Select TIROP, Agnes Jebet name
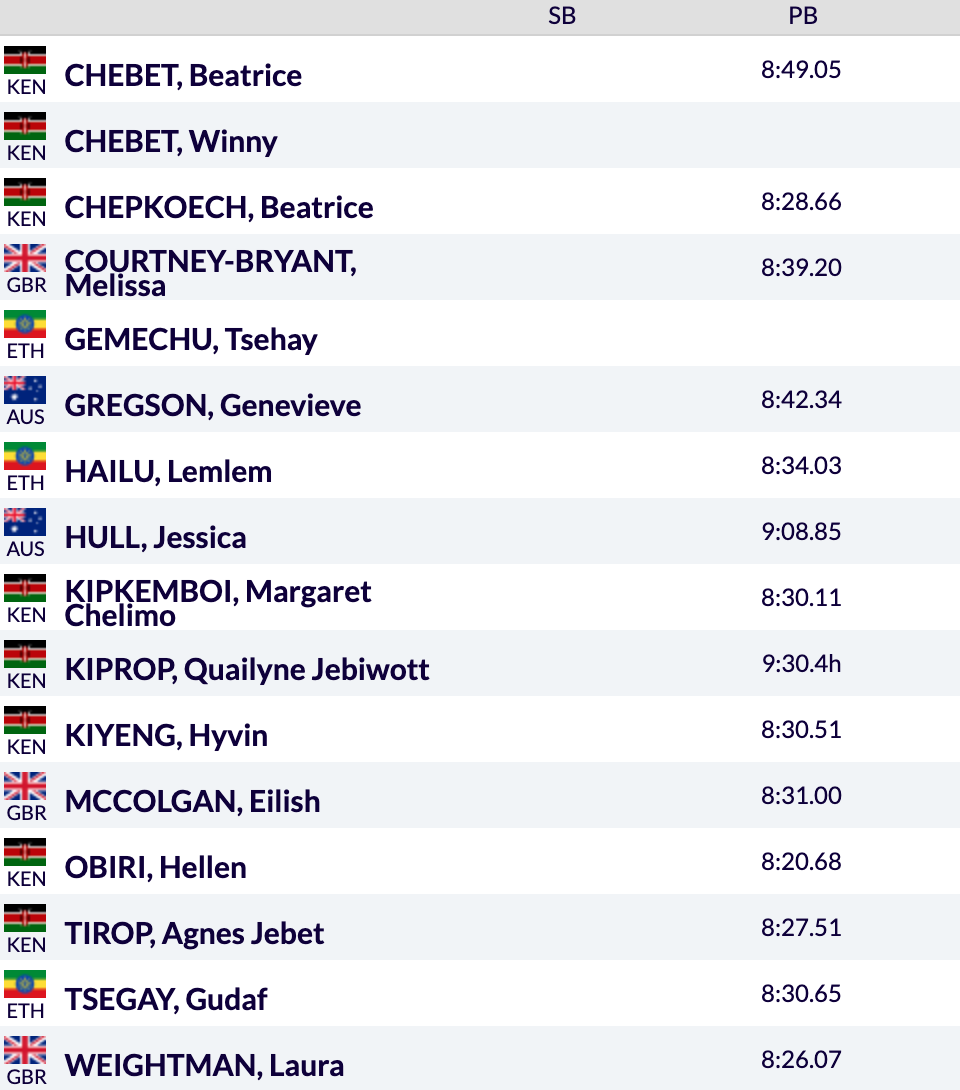 click(x=194, y=934)
